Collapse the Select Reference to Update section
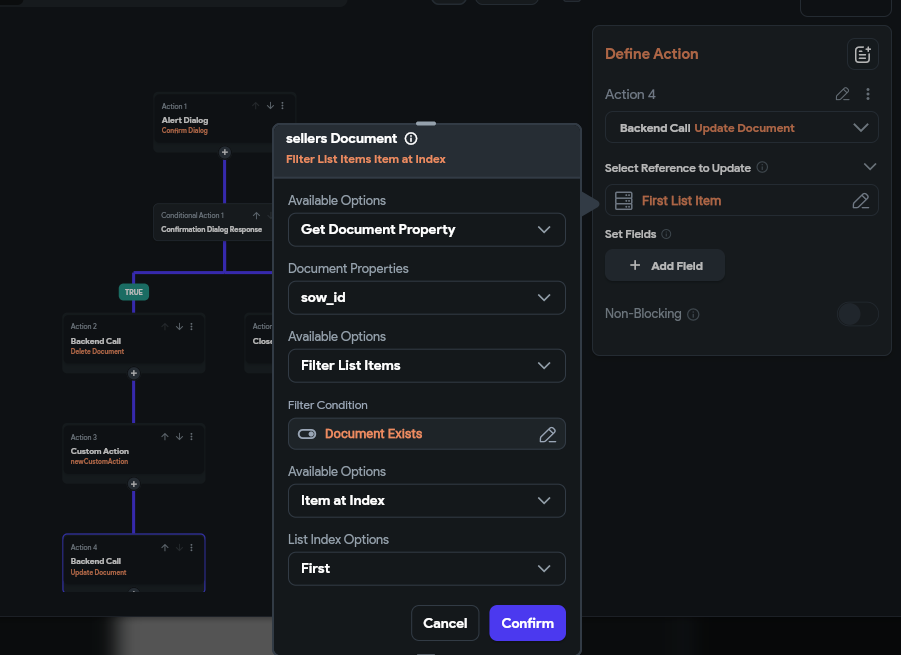Image resolution: width=901 pixels, height=655 pixels. pyautogui.click(x=870, y=167)
